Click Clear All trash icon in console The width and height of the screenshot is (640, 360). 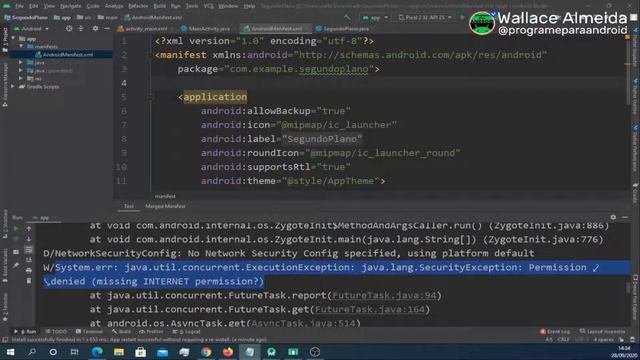[x=29, y=281]
